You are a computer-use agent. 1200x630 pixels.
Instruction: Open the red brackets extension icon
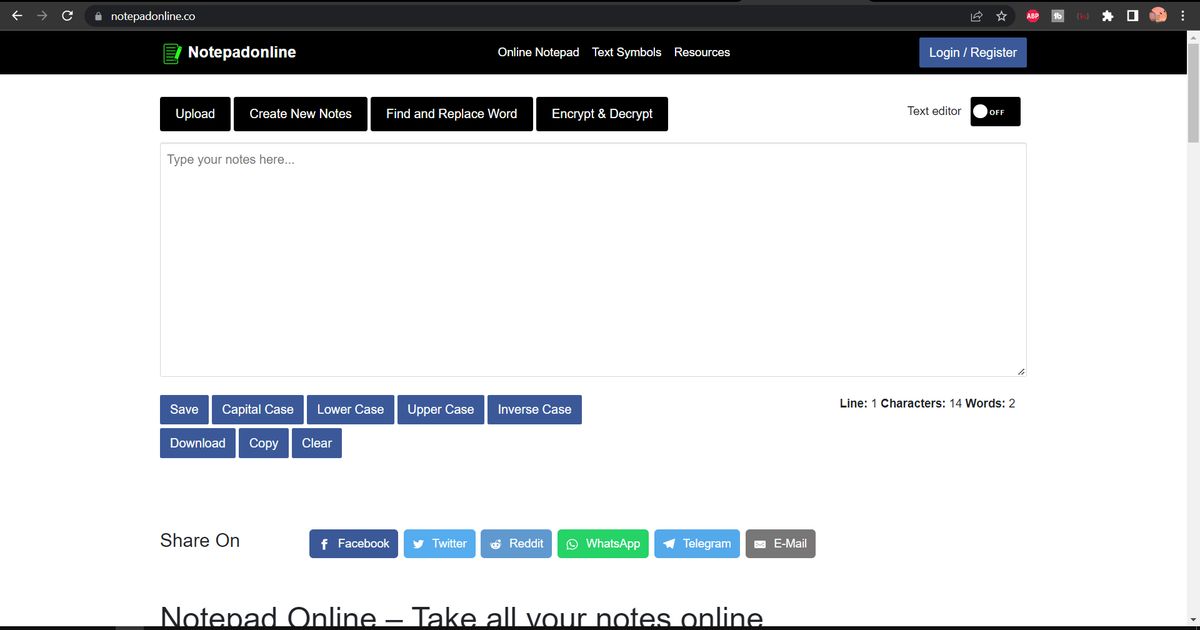(x=1082, y=16)
